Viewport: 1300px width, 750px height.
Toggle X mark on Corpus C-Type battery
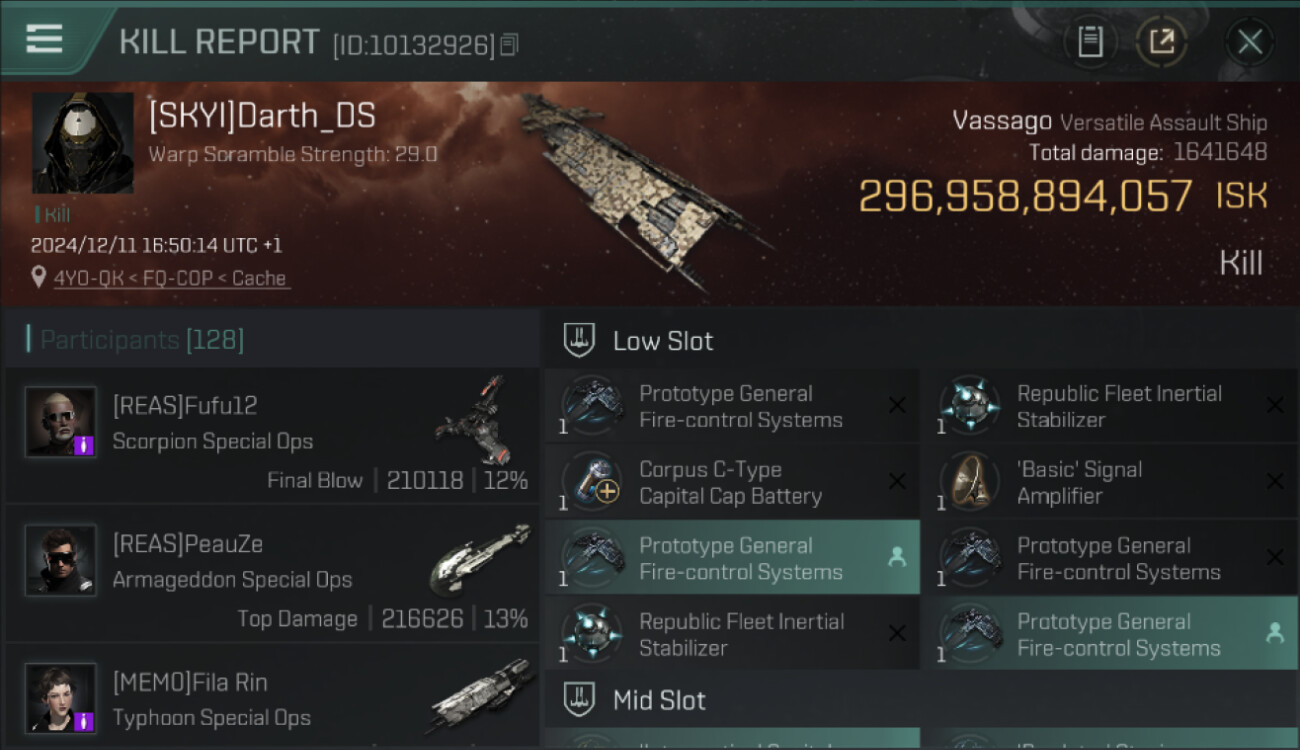897,482
